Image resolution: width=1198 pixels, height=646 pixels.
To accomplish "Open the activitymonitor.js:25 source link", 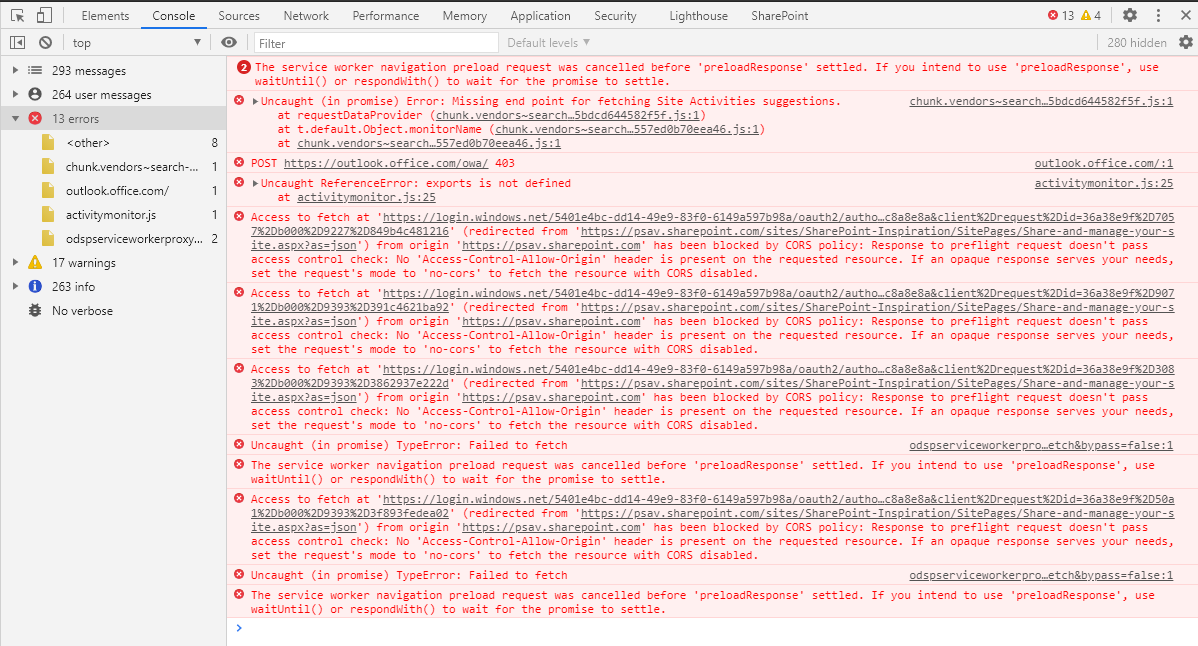I will (x=1103, y=182).
